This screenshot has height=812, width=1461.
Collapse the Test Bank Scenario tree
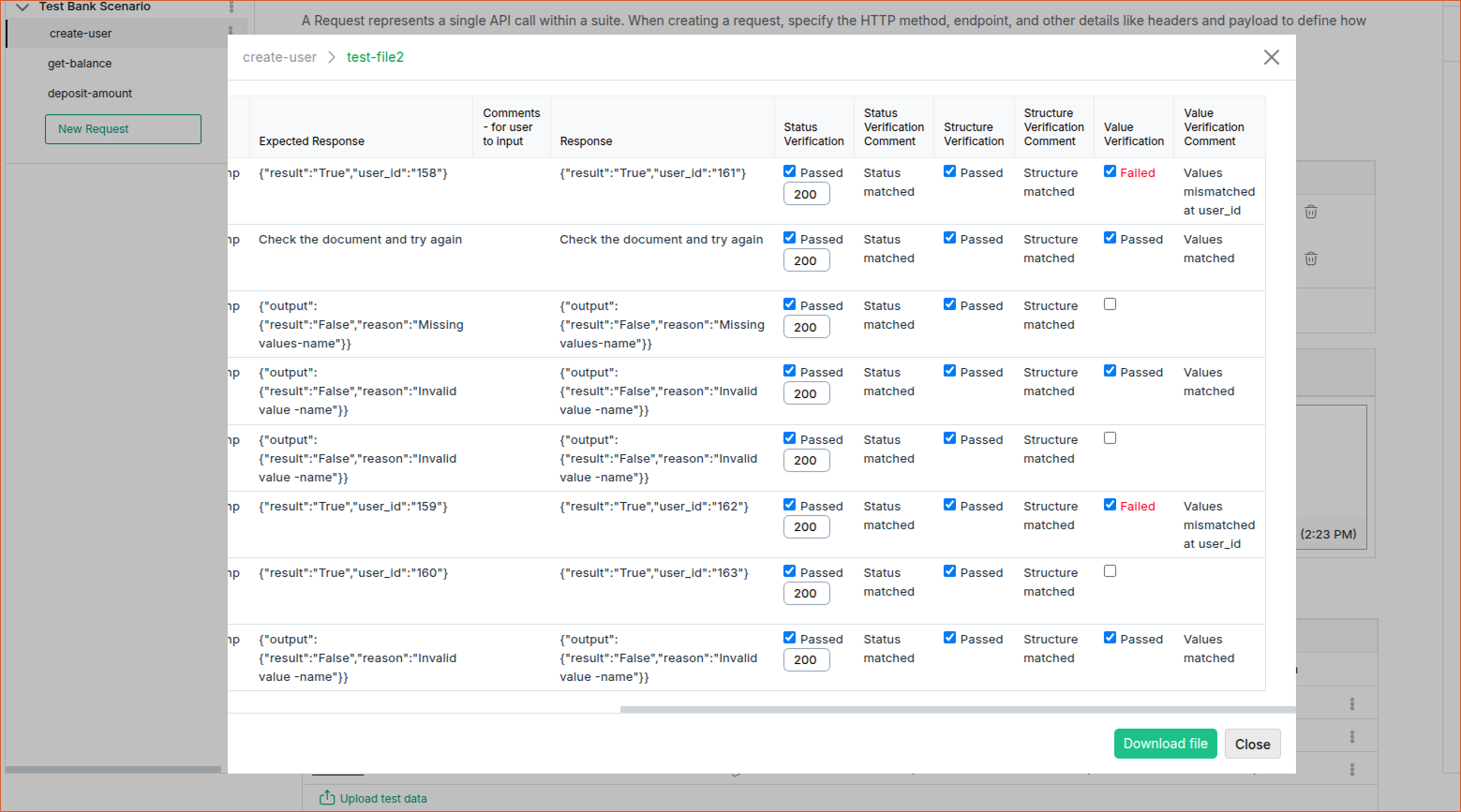pyautogui.click(x=22, y=7)
